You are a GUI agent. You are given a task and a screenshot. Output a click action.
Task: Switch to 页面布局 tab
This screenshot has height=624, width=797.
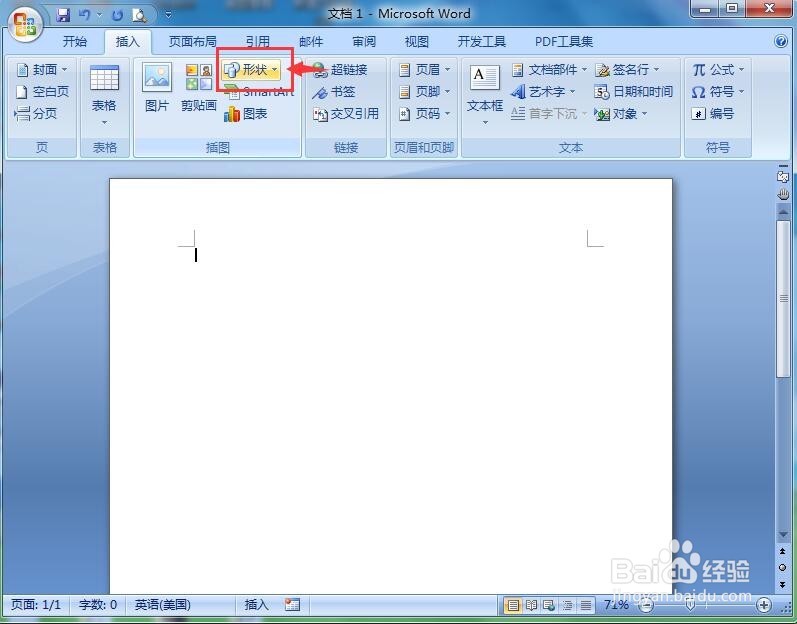pos(192,42)
